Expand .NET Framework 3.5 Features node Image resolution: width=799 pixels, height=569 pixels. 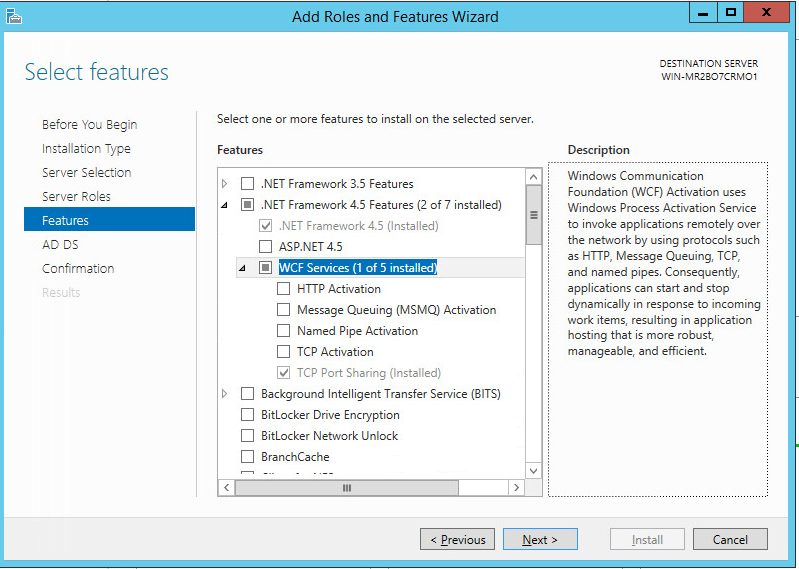225,184
